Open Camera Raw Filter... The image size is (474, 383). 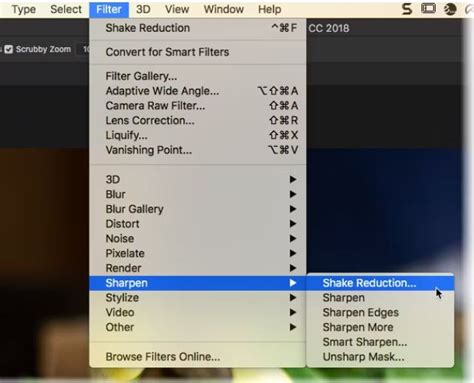tap(198, 106)
